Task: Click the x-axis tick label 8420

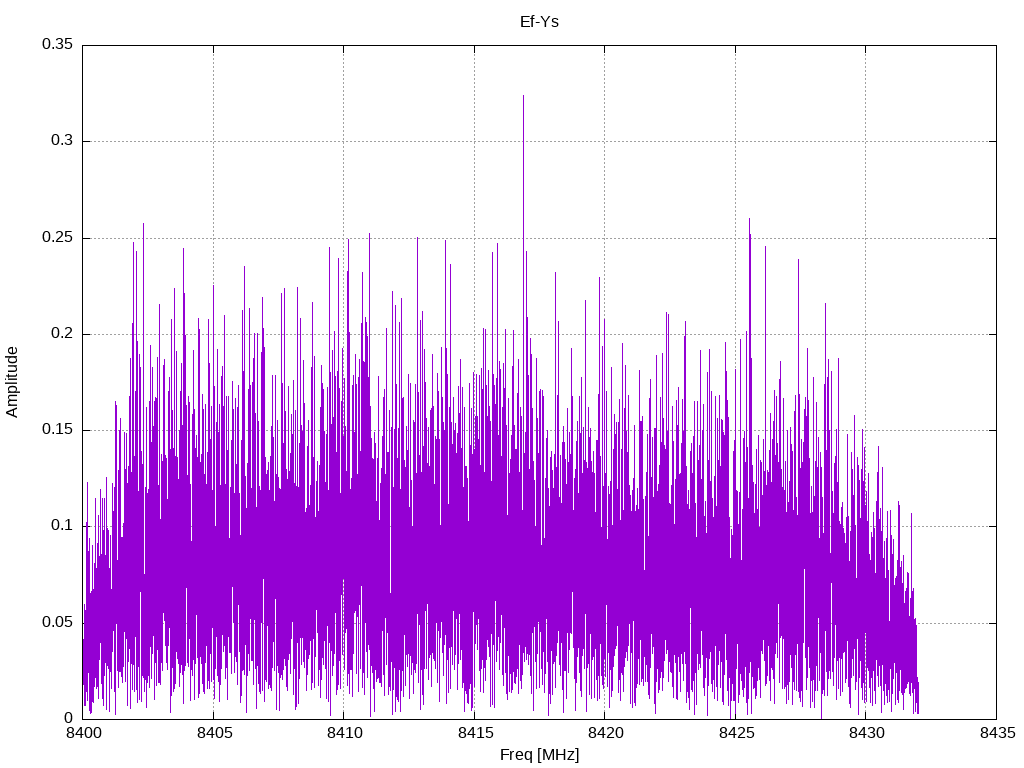Action: 605,733
